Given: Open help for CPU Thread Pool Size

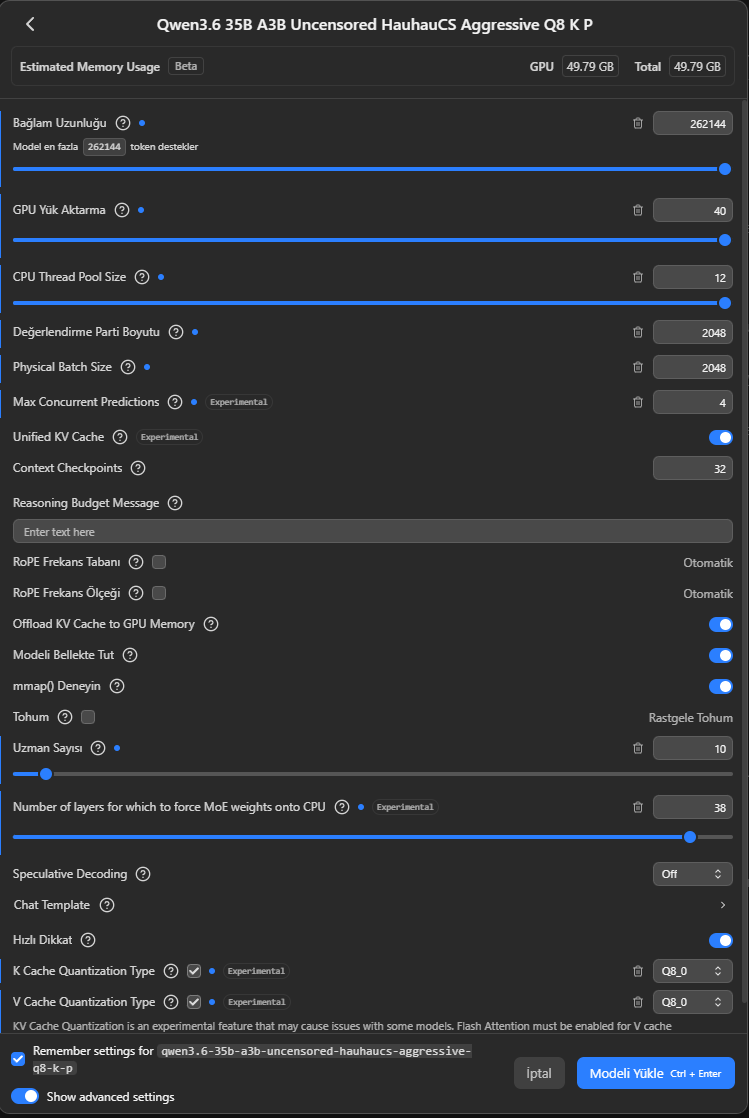Looking at the screenshot, I should 142,277.
